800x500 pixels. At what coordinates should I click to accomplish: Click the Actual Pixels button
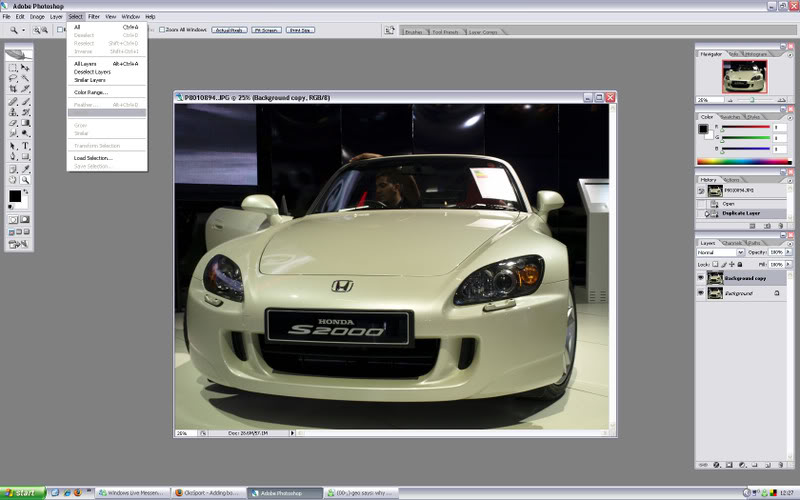click(x=228, y=30)
